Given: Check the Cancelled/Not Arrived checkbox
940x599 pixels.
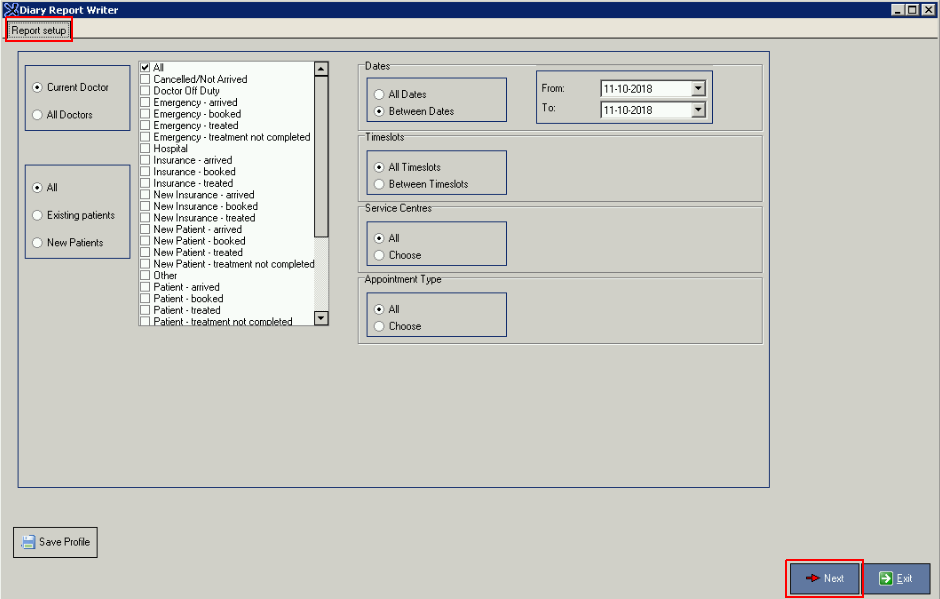Looking at the screenshot, I should pyautogui.click(x=145, y=79).
